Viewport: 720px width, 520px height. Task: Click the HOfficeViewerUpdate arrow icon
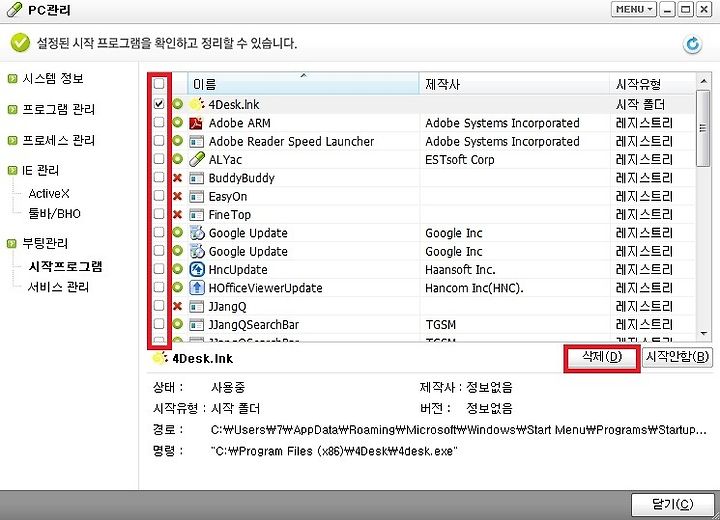pyautogui.click(x=197, y=288)
